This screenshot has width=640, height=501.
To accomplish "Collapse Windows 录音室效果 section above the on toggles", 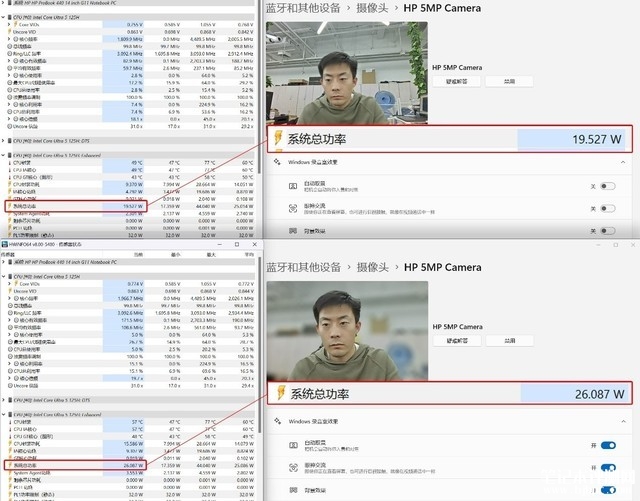I will [x=623, y=421].
